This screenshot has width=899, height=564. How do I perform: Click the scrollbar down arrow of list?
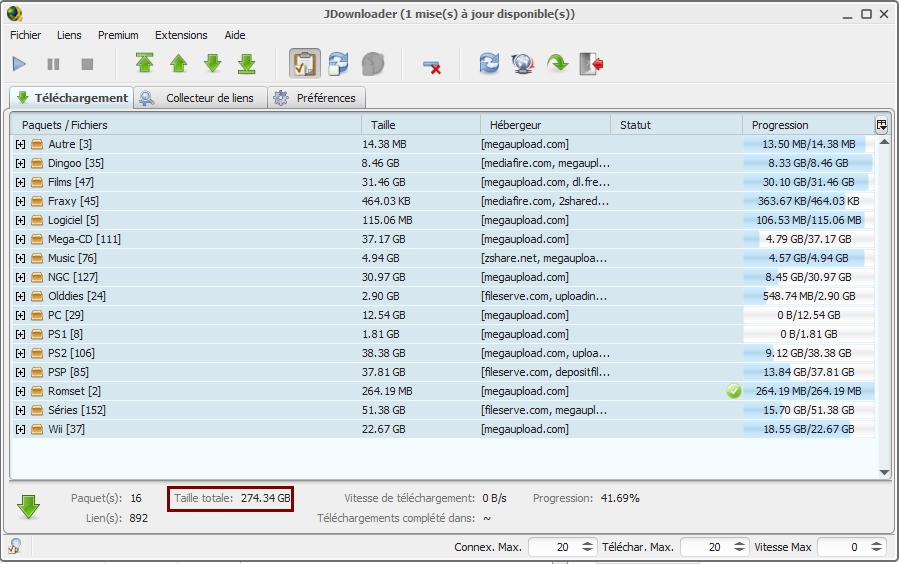884,472
